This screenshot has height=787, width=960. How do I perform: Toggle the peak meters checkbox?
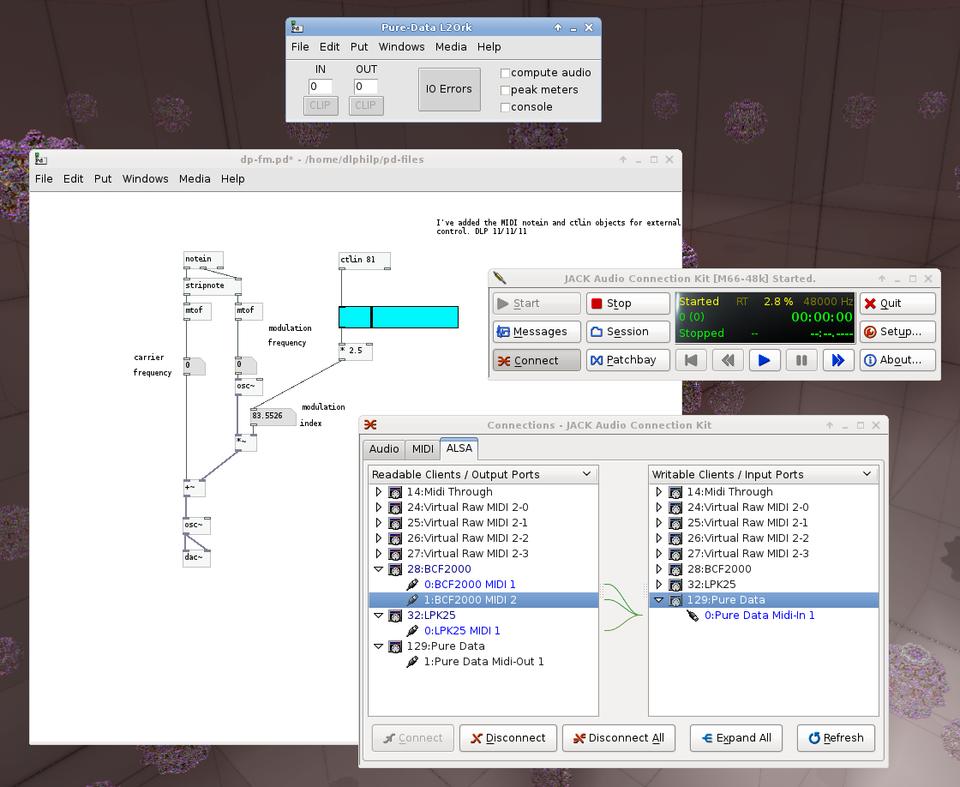click(505, 90)
